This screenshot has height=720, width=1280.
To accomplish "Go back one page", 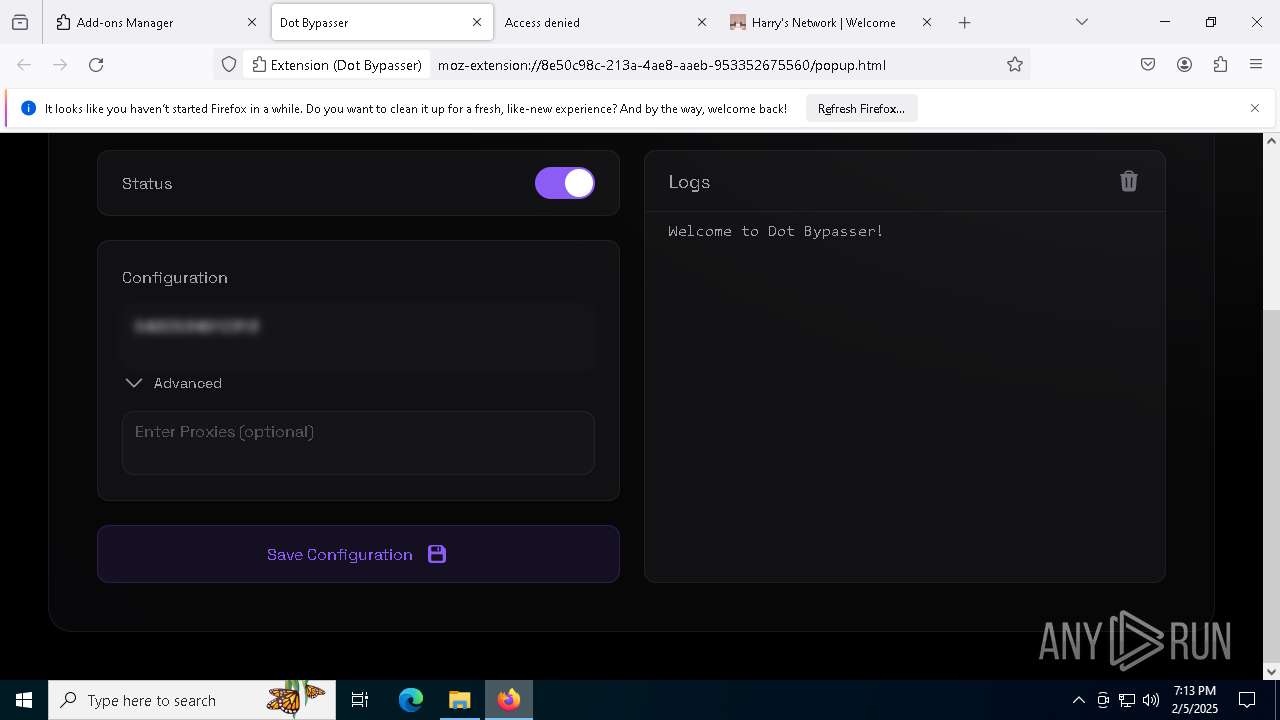I will tap(24, 65).
